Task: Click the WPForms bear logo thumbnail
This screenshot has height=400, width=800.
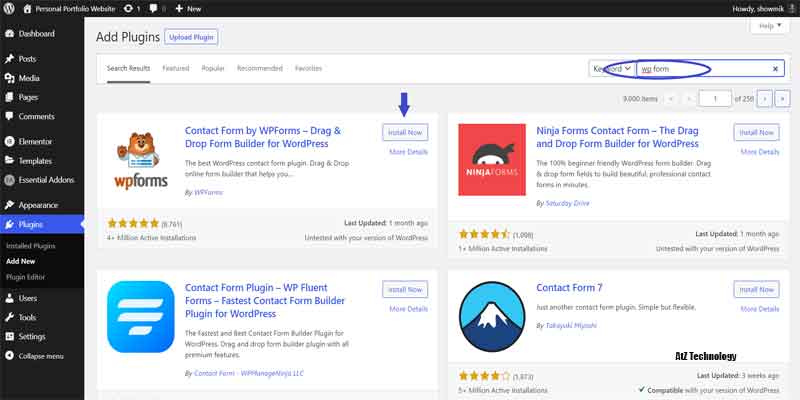Action: (x=141, y=160)
